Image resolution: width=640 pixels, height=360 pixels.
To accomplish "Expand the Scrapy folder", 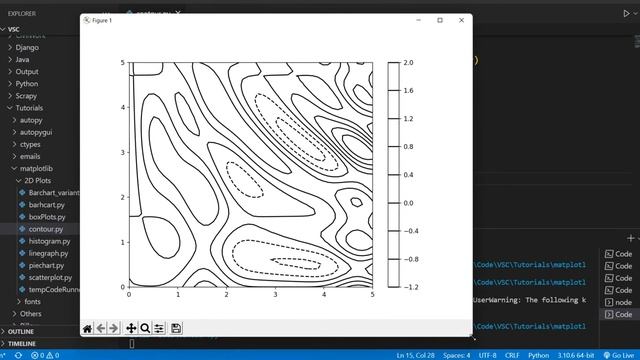I will (10, 96).
